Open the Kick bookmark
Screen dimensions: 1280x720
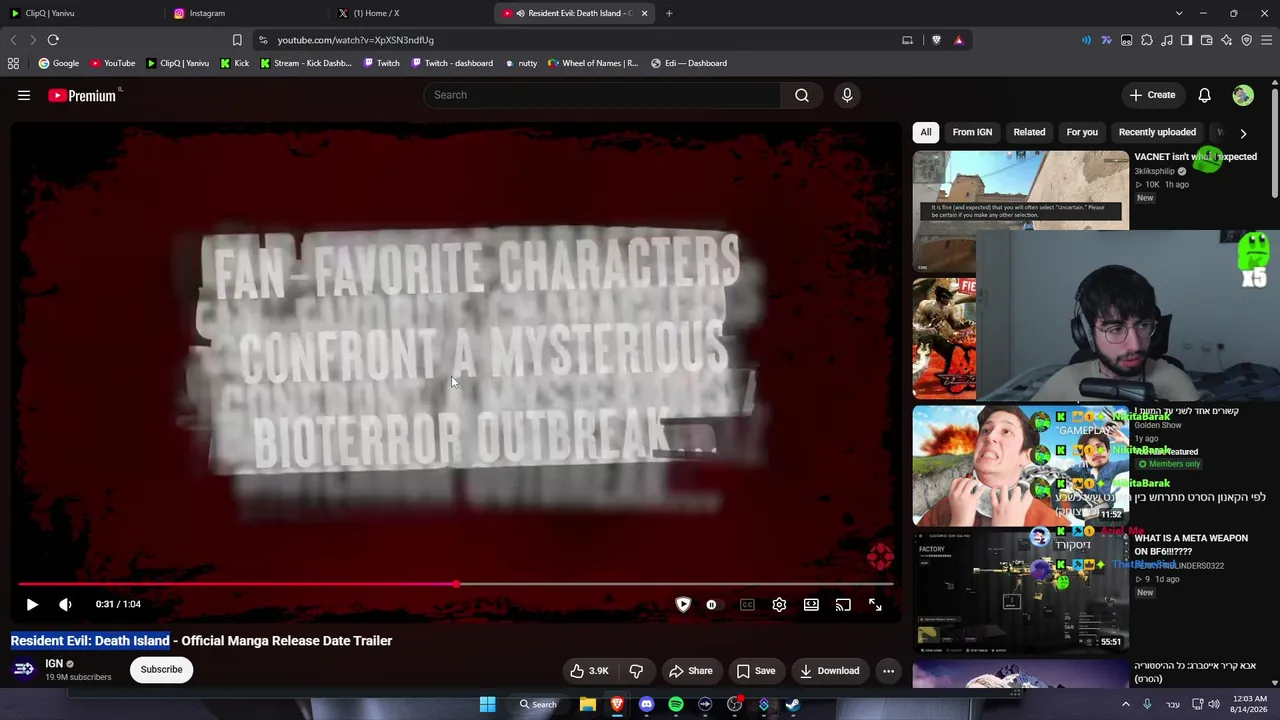[x=234, y=63]
